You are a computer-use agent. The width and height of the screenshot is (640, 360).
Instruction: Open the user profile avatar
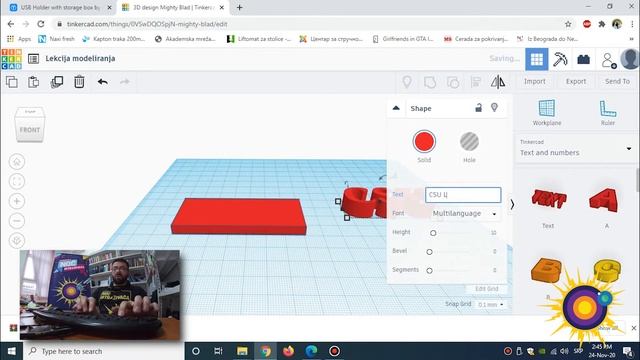629,59
